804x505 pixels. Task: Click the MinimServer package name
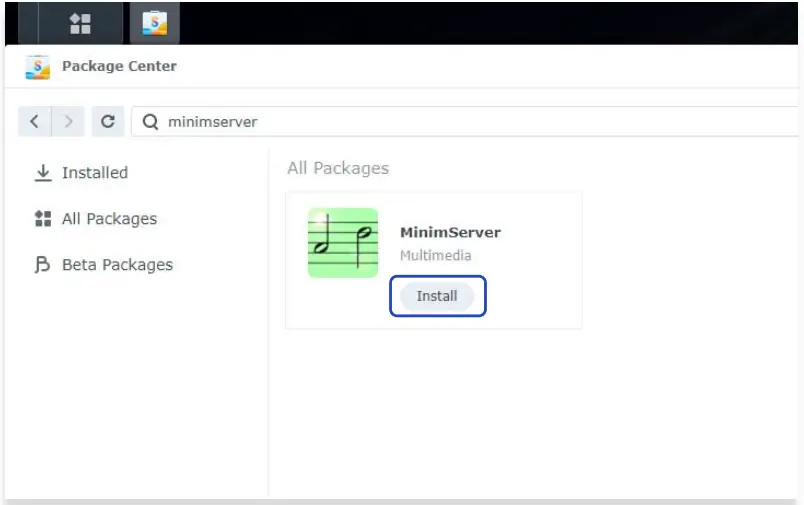(450, 232)
